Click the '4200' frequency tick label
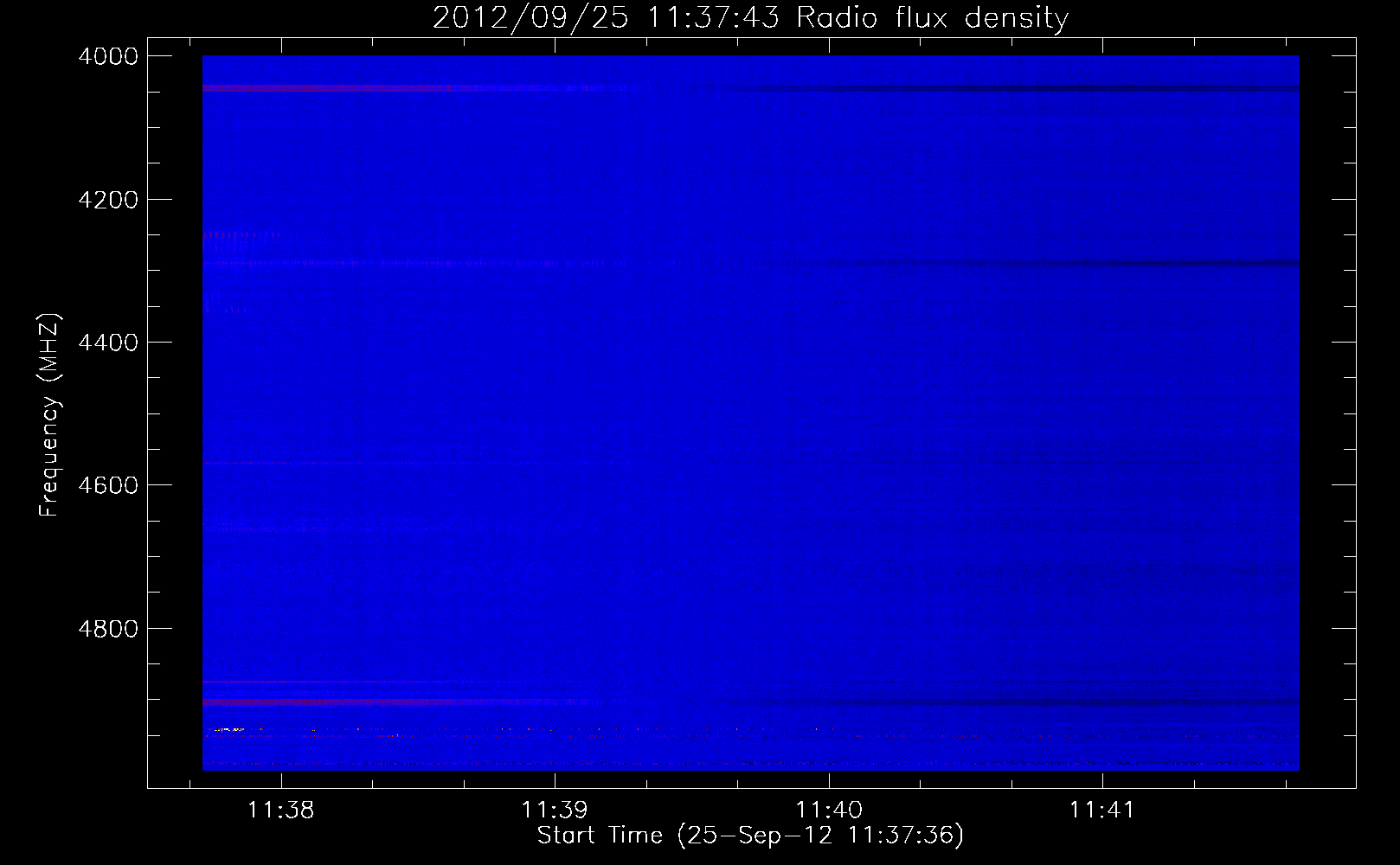Screen dimensions: 1400x865 point(108,200)
